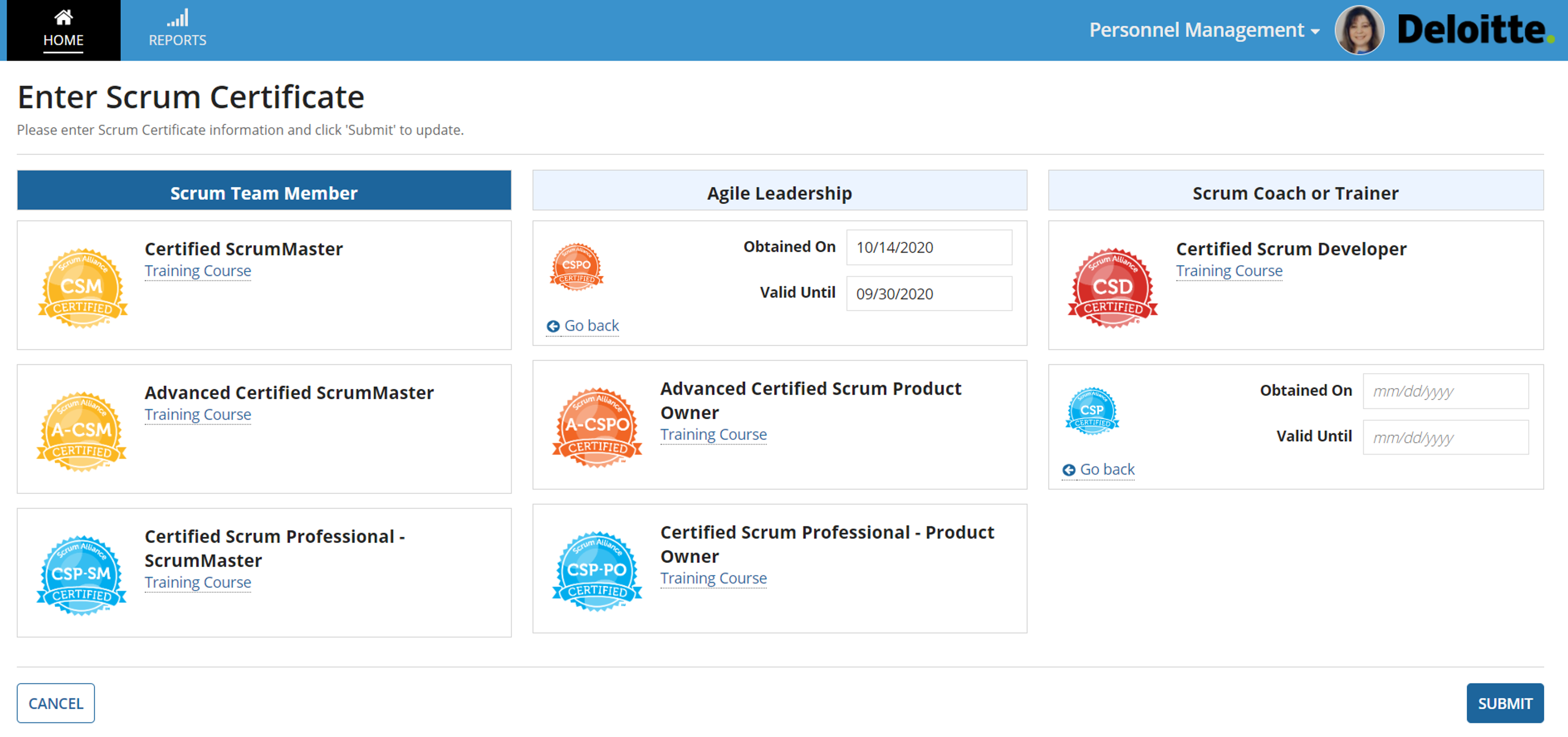Click the Go back arrow in CSPO card

coord(553,326)
